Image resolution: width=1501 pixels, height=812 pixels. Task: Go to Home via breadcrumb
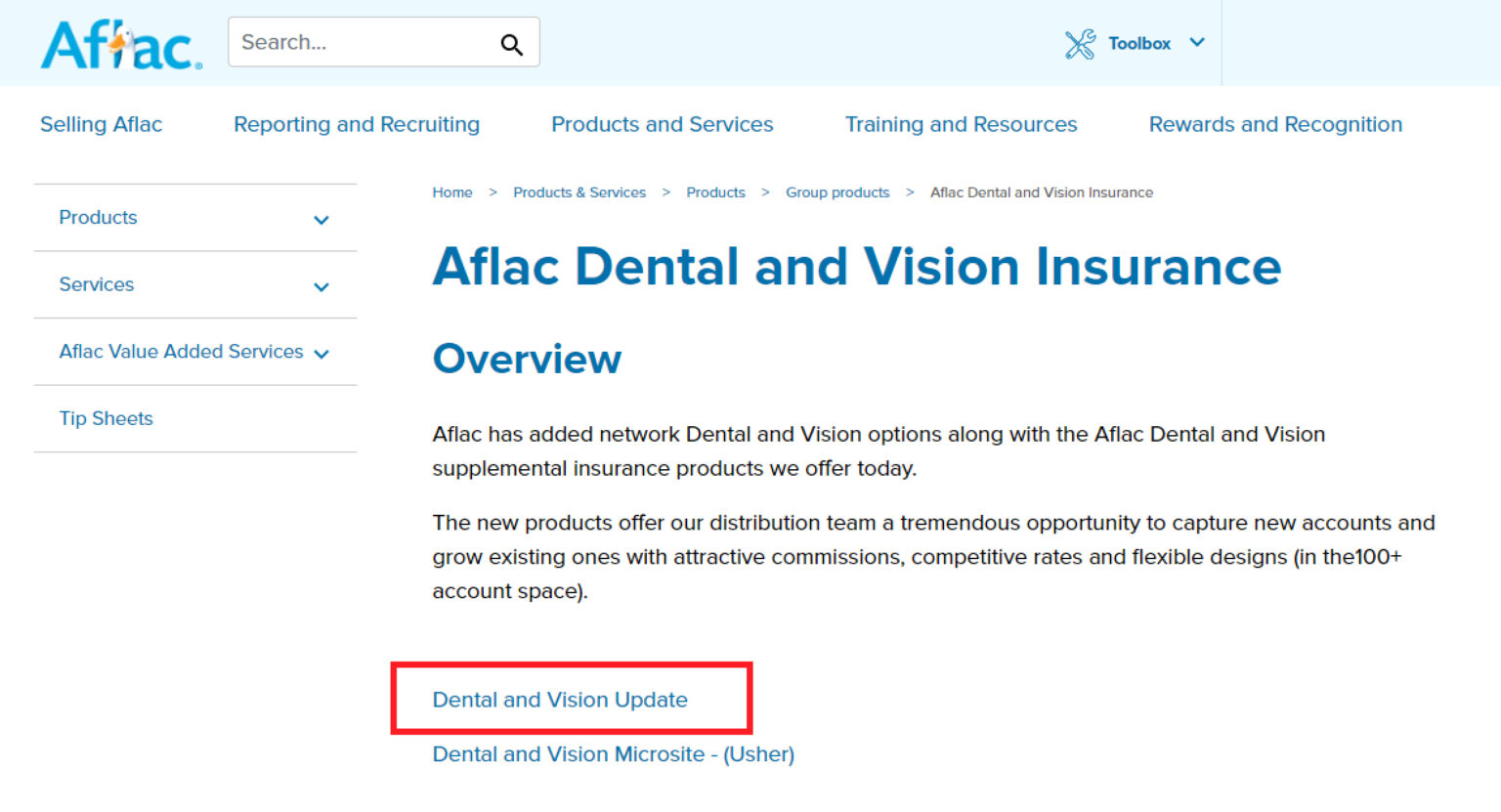[x=452, y=192]
